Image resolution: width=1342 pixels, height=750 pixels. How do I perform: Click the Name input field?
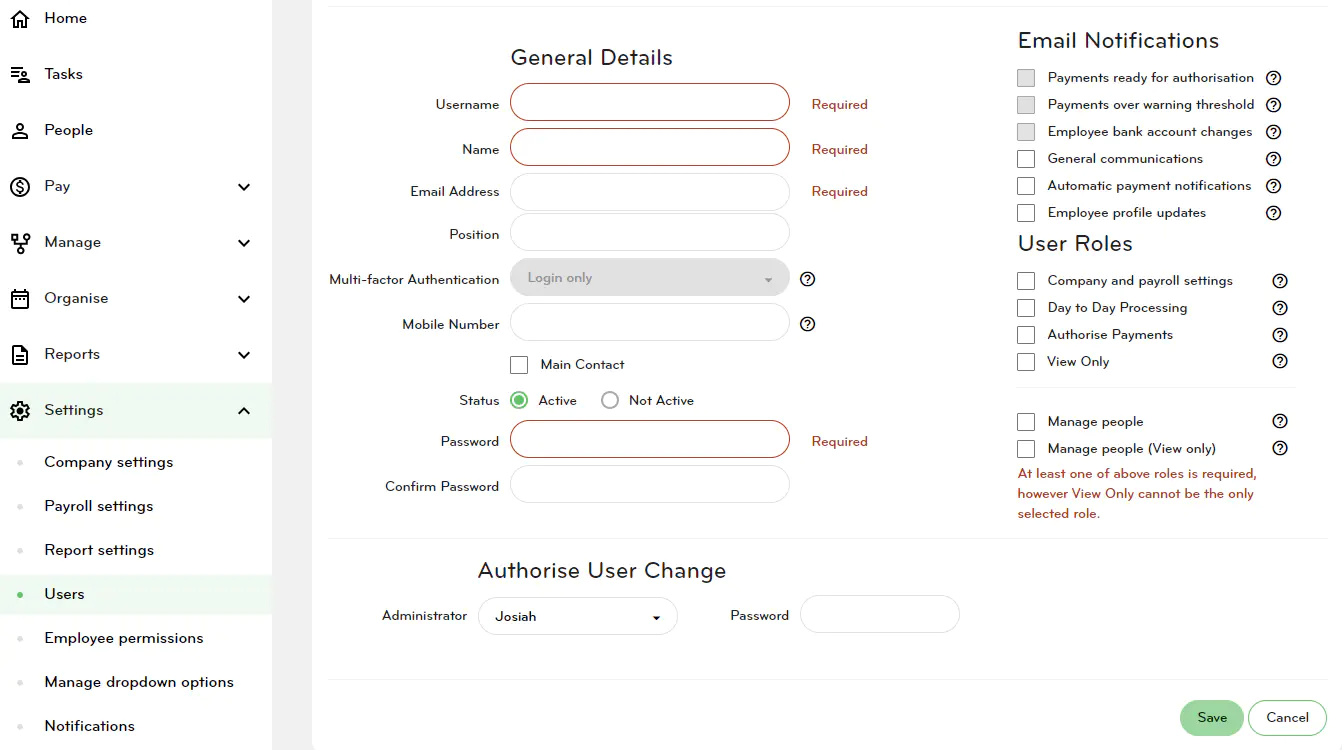[650, 147]
